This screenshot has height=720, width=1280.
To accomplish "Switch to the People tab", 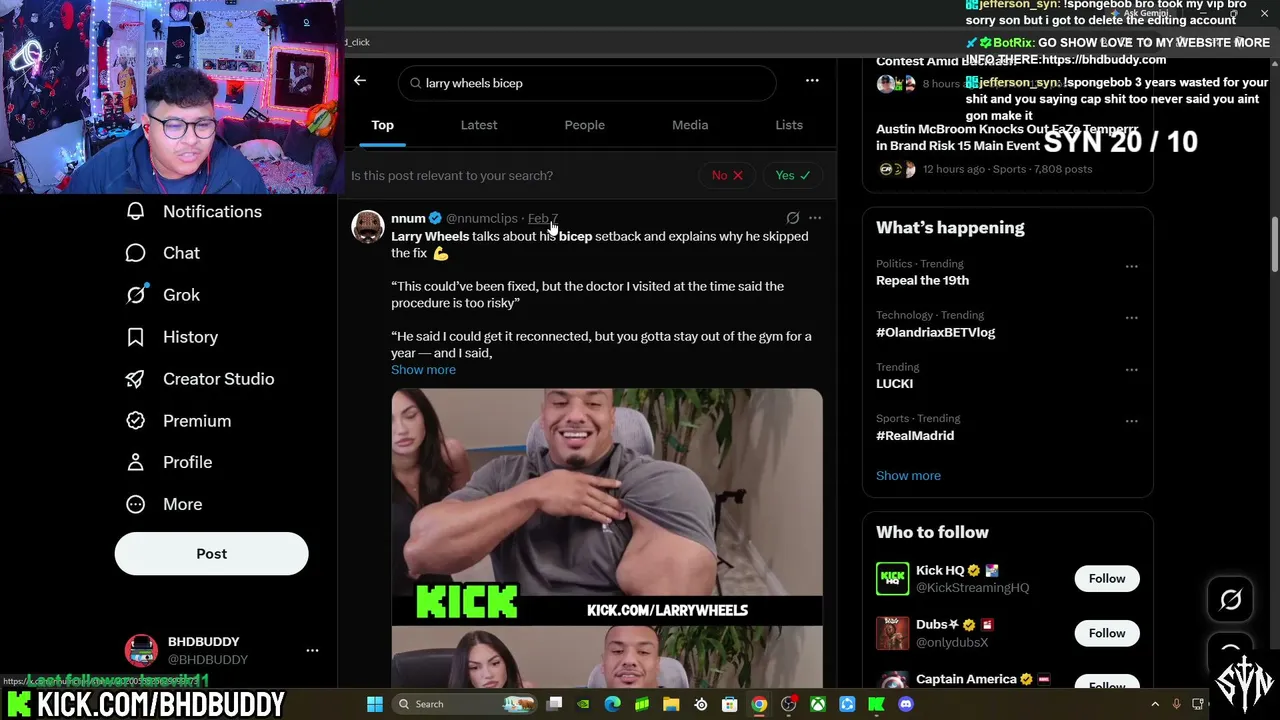I will click(585, 125).
